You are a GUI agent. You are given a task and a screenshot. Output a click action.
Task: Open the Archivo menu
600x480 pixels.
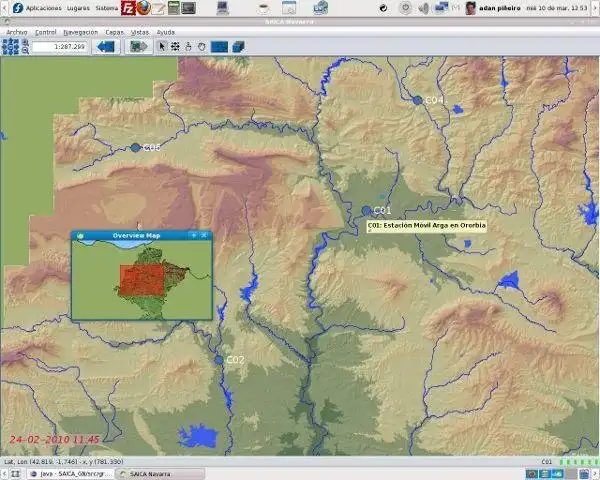pyautogui.click(x=17, y=33)
